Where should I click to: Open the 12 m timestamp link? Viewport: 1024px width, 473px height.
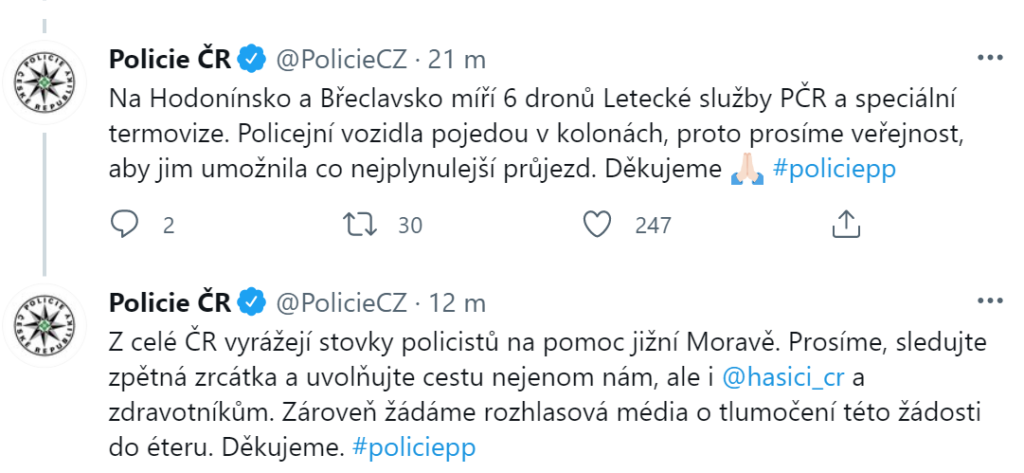click(457, 301)
